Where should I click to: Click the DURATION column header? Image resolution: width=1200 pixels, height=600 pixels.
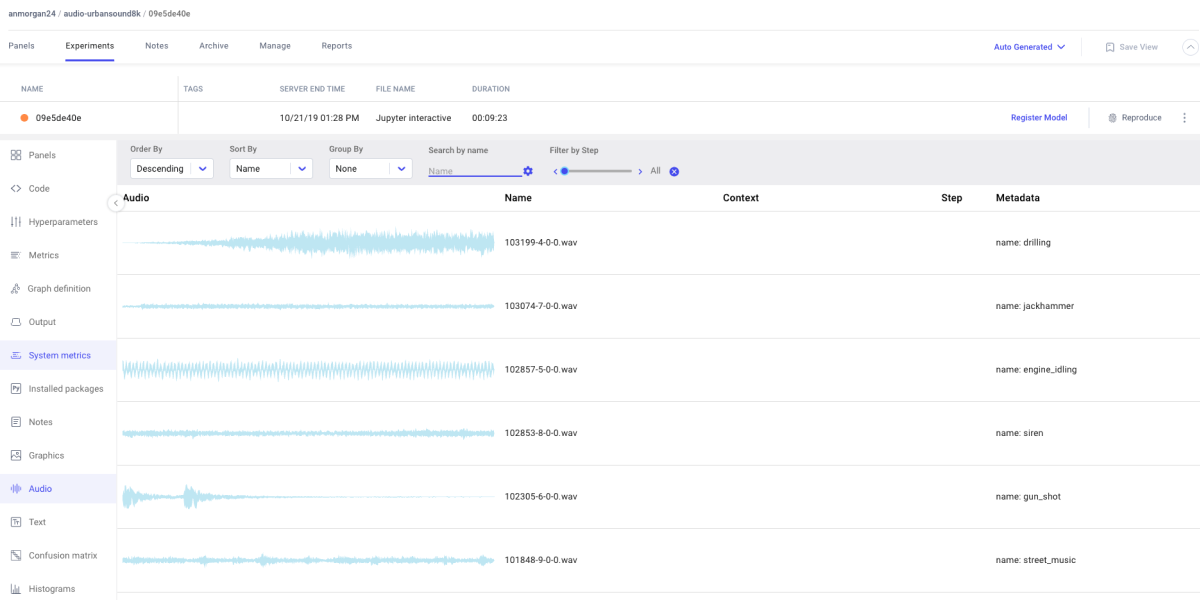tap(491, 89)
